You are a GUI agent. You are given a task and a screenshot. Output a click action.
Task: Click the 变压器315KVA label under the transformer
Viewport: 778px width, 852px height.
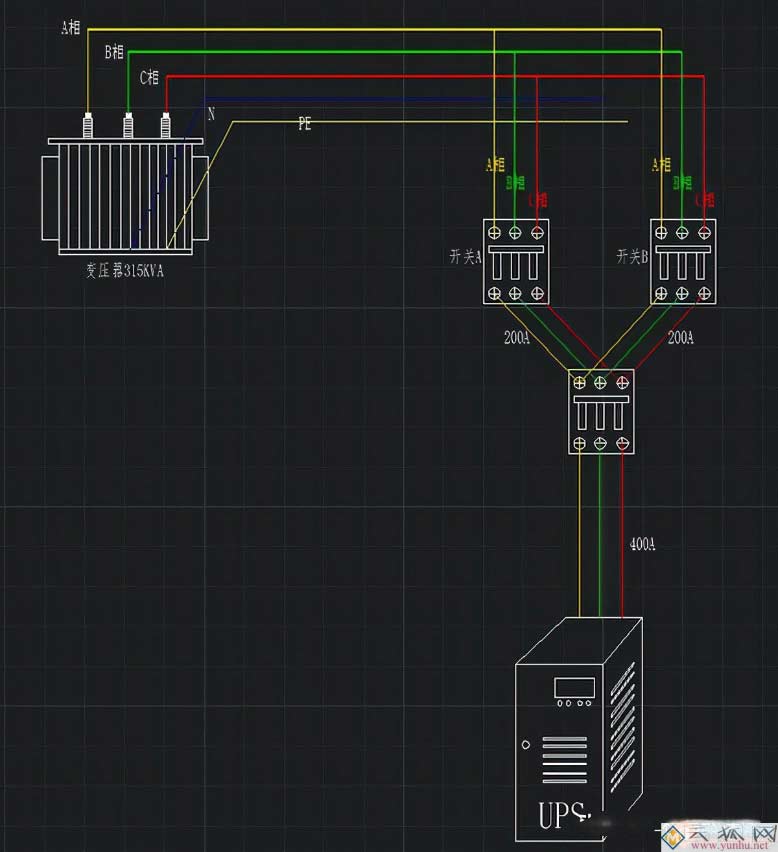coord(125,270)
